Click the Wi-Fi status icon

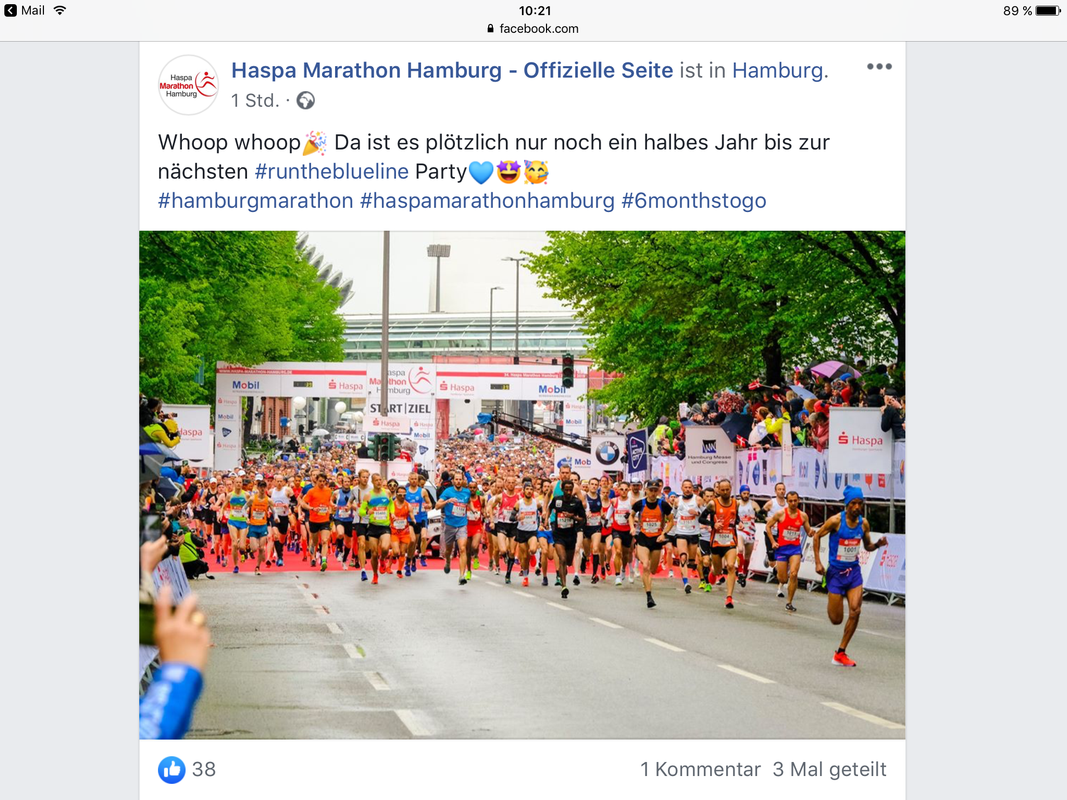[x=60, y=10]
